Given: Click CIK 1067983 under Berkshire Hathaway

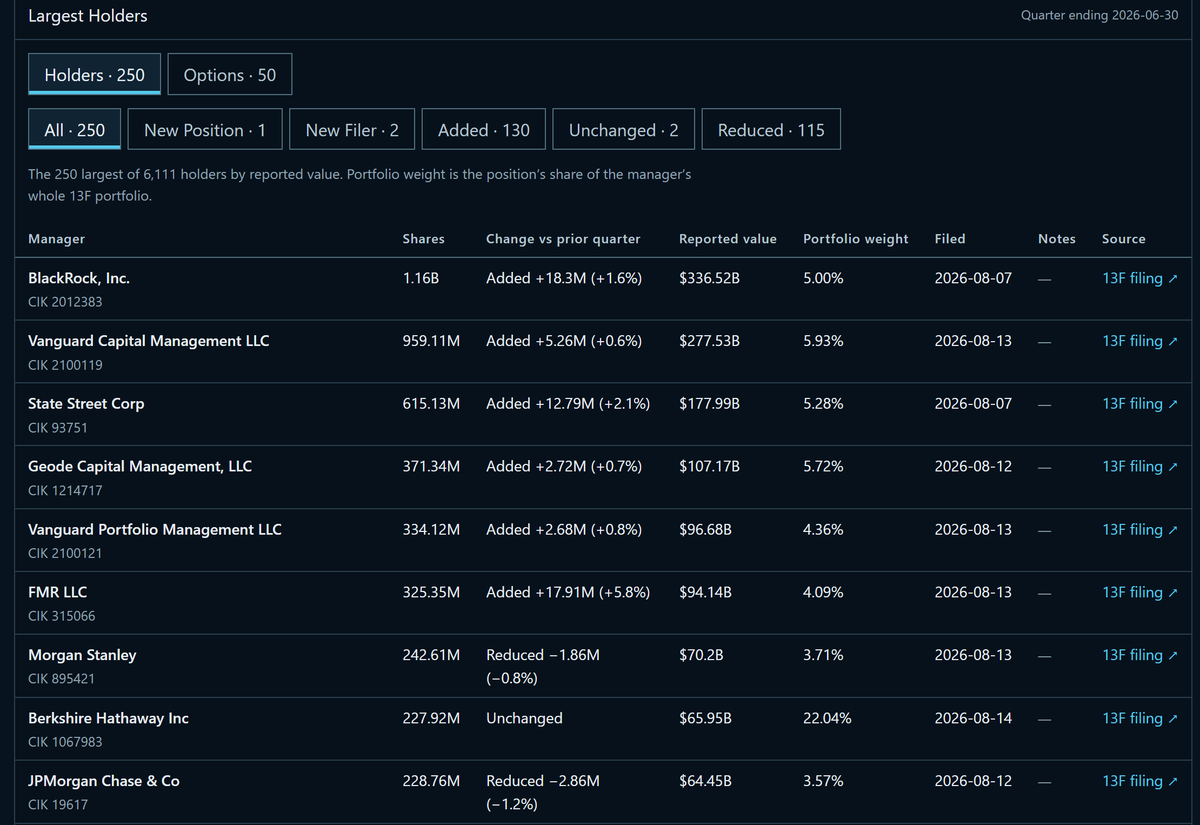Looking at the screenshot, I should (65, 742).
